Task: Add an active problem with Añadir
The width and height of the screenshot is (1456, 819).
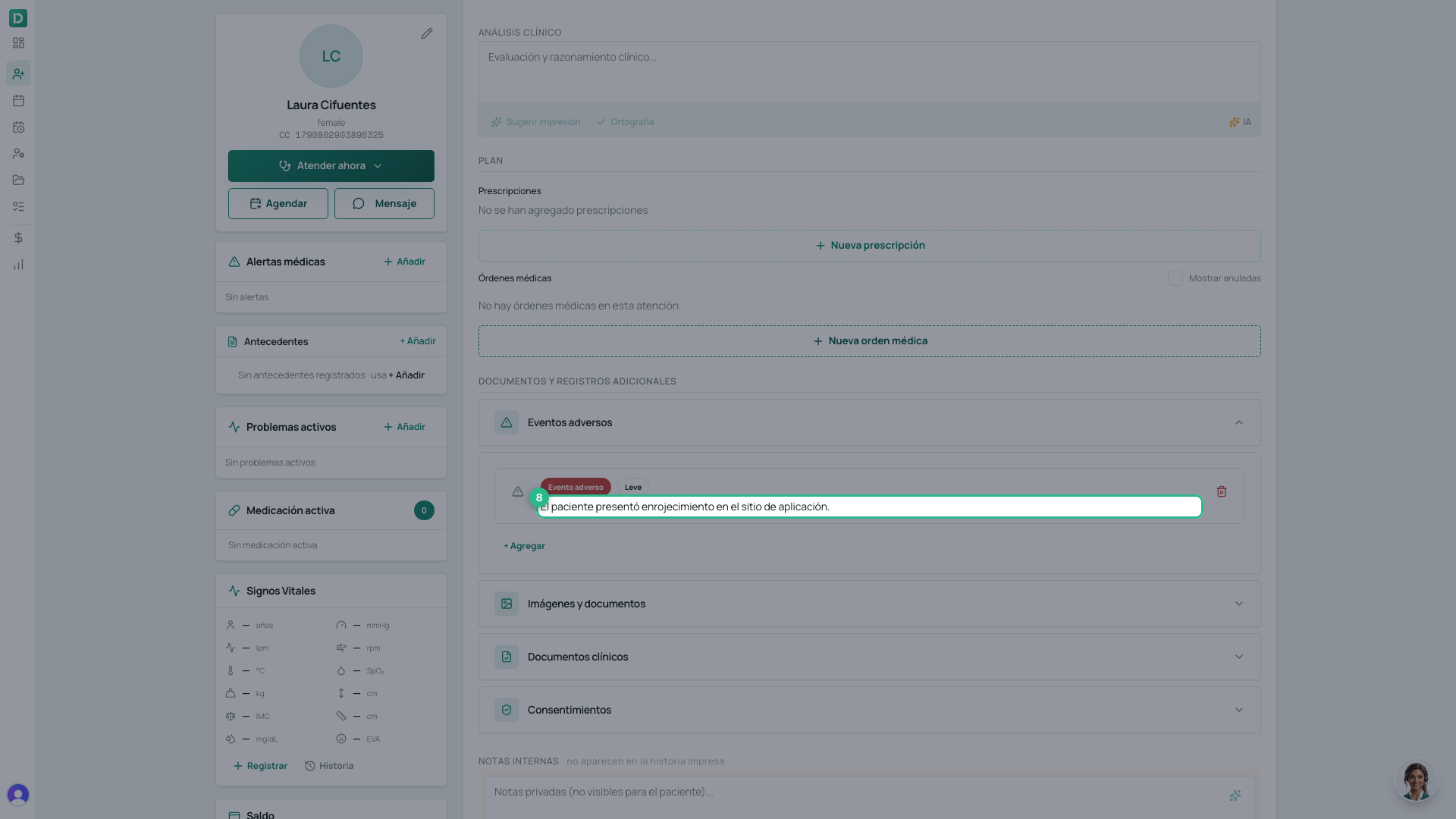Action: click(x=404, y=427)
